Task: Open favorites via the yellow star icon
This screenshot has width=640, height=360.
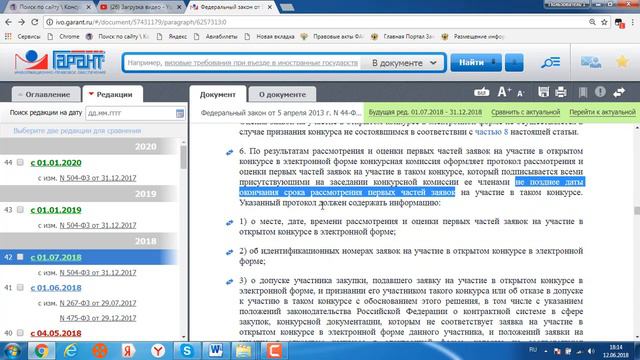Action: (x=622, y=62)
